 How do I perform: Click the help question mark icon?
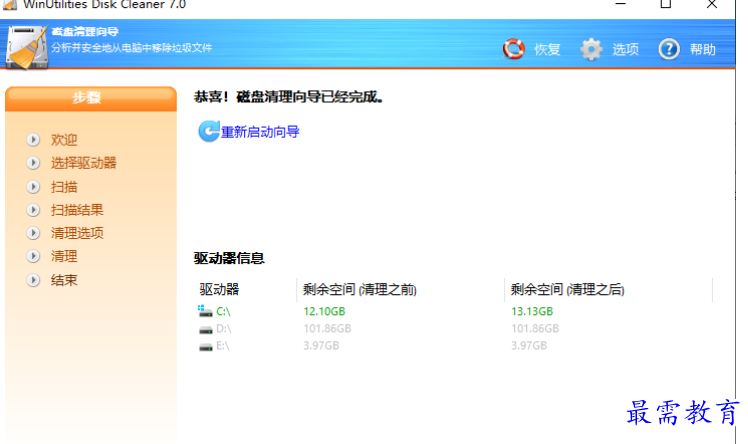pos(669,49)
